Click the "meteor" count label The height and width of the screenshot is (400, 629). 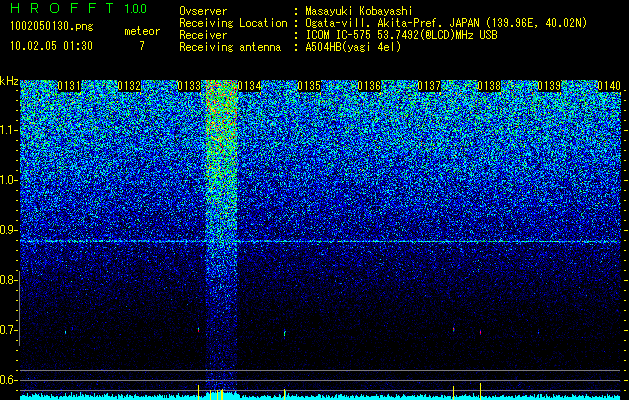pyautogui.click(x=142, y=31)
